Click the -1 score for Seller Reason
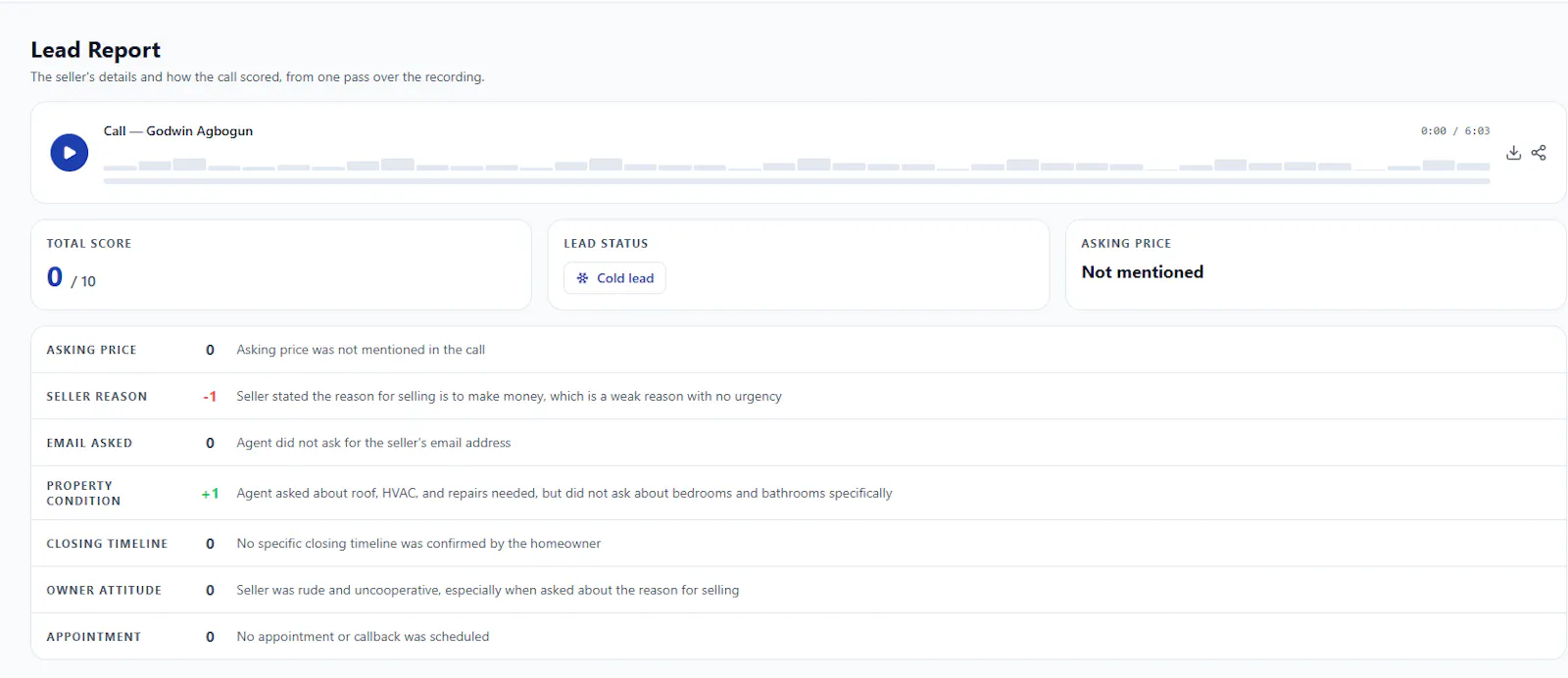Screen dimensions: 1568x678 coord(210,397)
